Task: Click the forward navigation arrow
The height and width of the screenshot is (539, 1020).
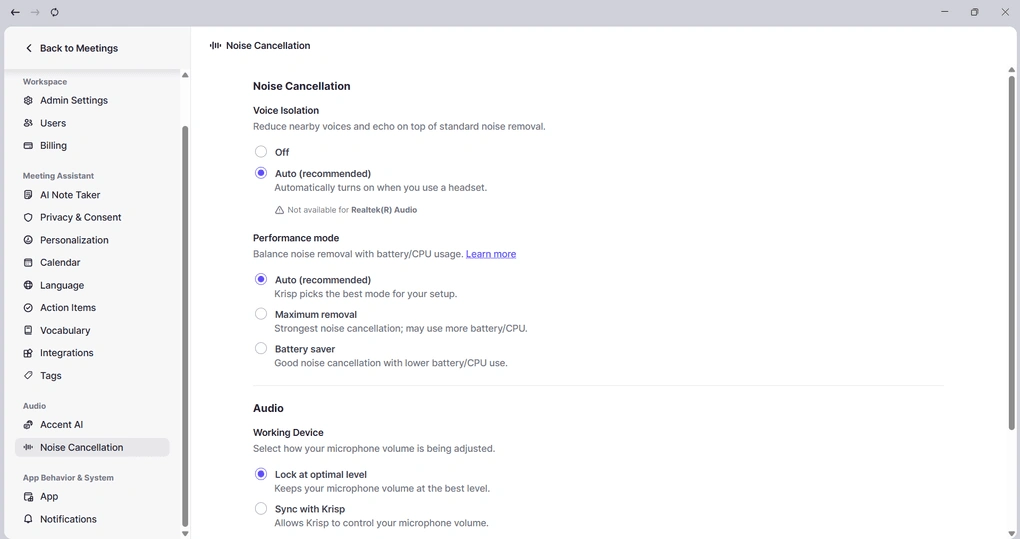Action: [x=35, y=12]
